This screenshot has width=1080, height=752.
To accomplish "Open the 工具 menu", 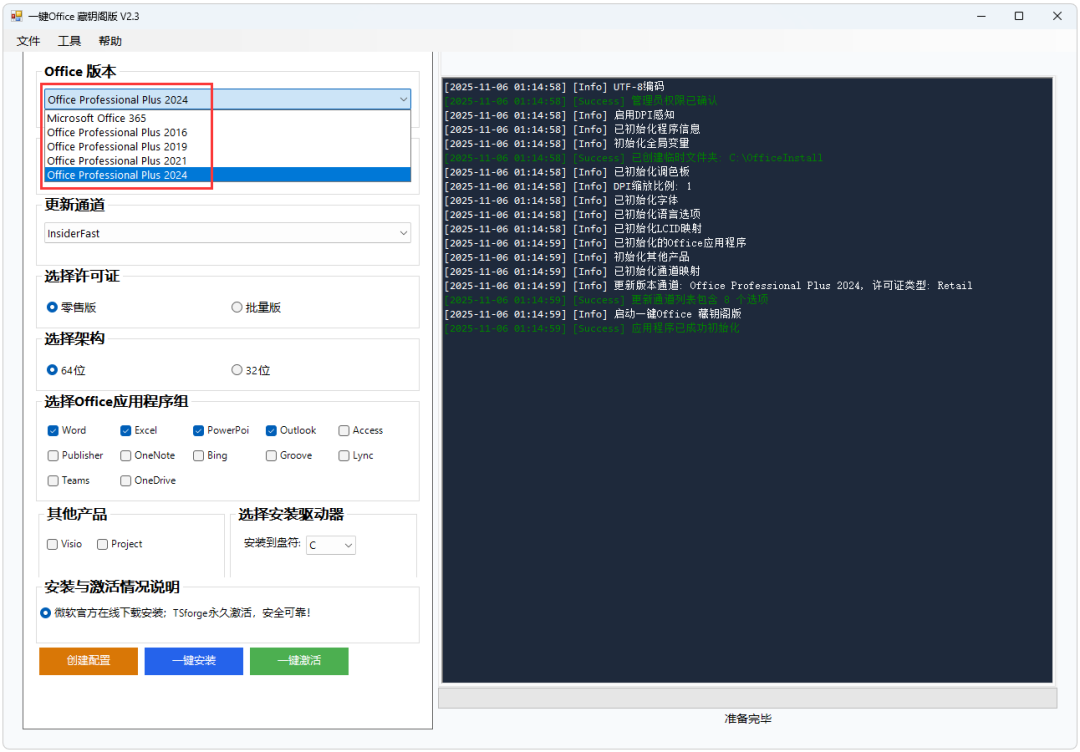I will coord(69,41).
